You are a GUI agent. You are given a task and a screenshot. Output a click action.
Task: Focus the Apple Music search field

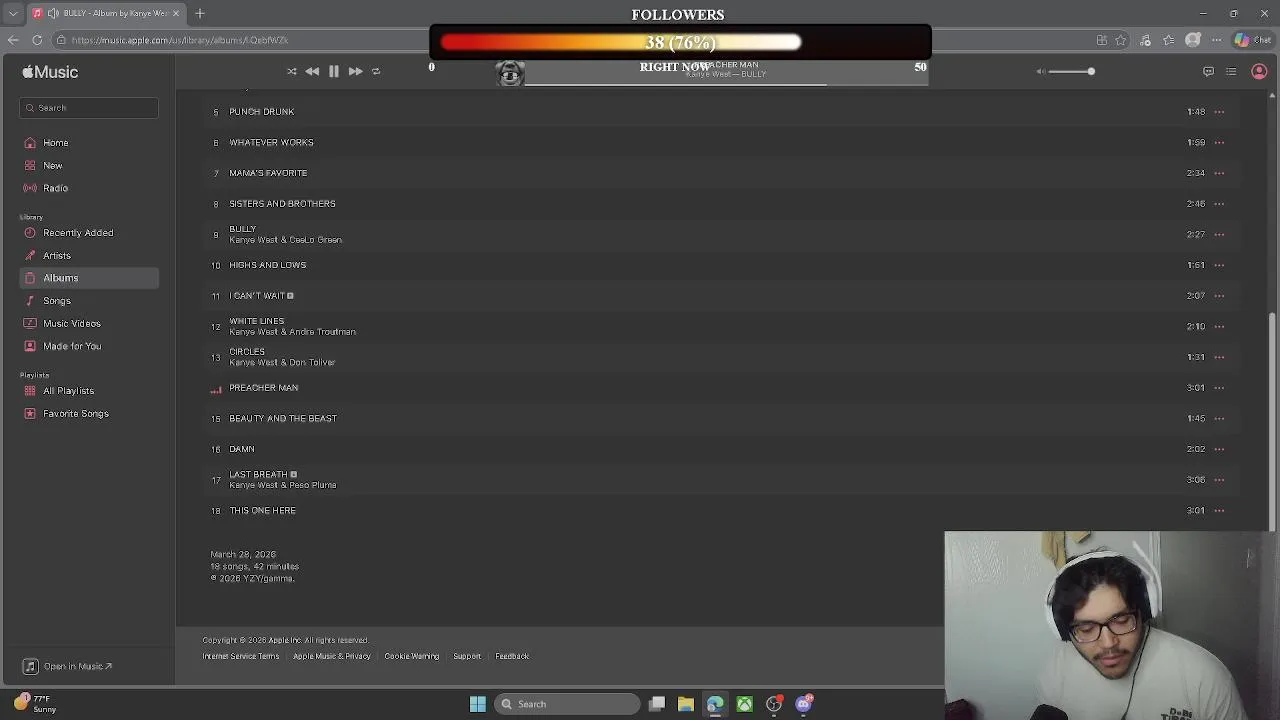click(x=89, y=108)
